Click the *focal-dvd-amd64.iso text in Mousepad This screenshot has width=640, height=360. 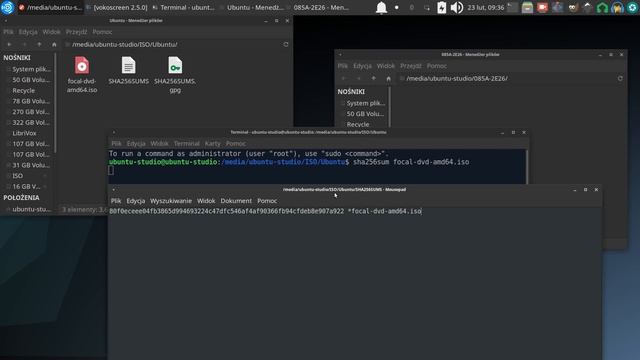click(x=384, y=211)
